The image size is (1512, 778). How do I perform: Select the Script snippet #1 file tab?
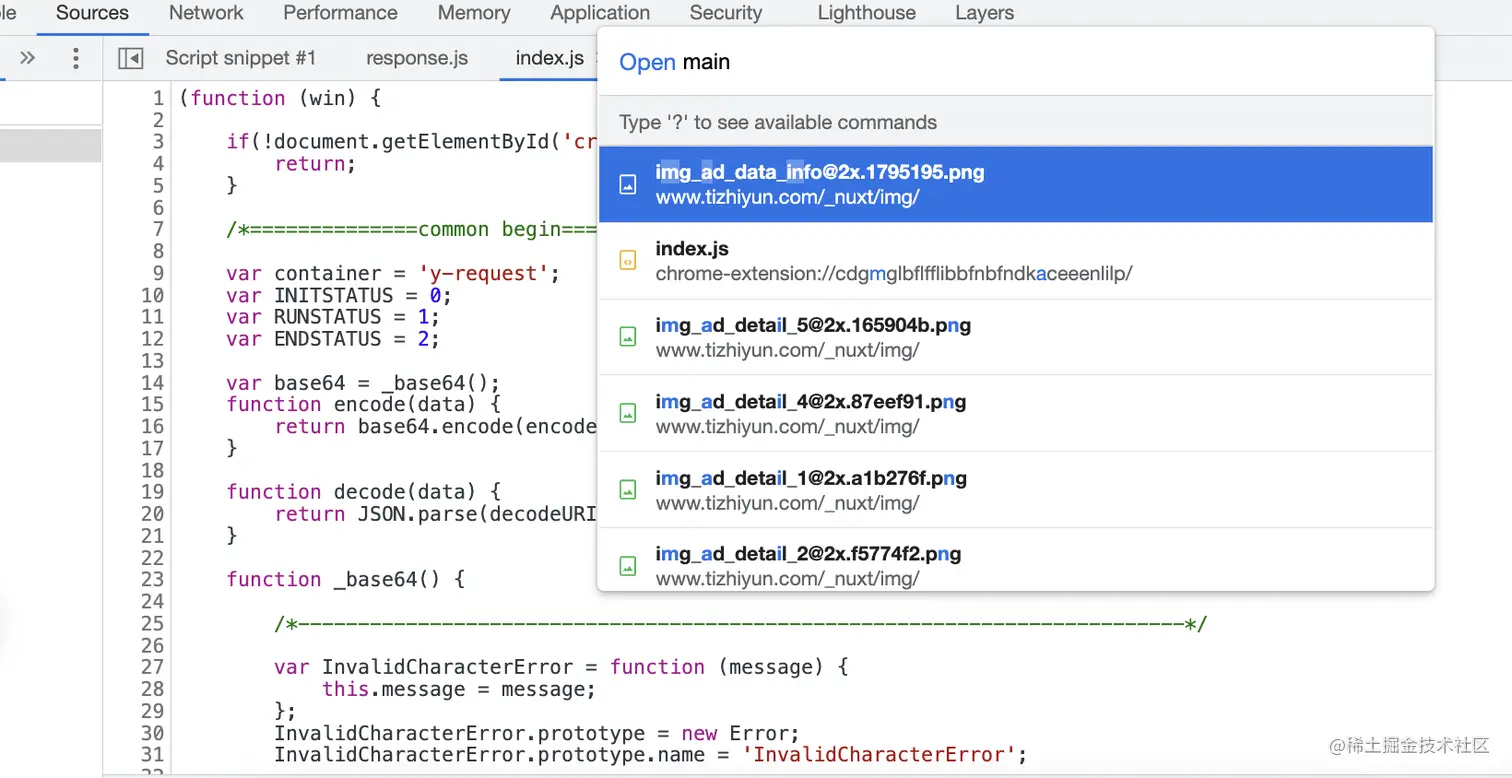(x=241, y=58)
